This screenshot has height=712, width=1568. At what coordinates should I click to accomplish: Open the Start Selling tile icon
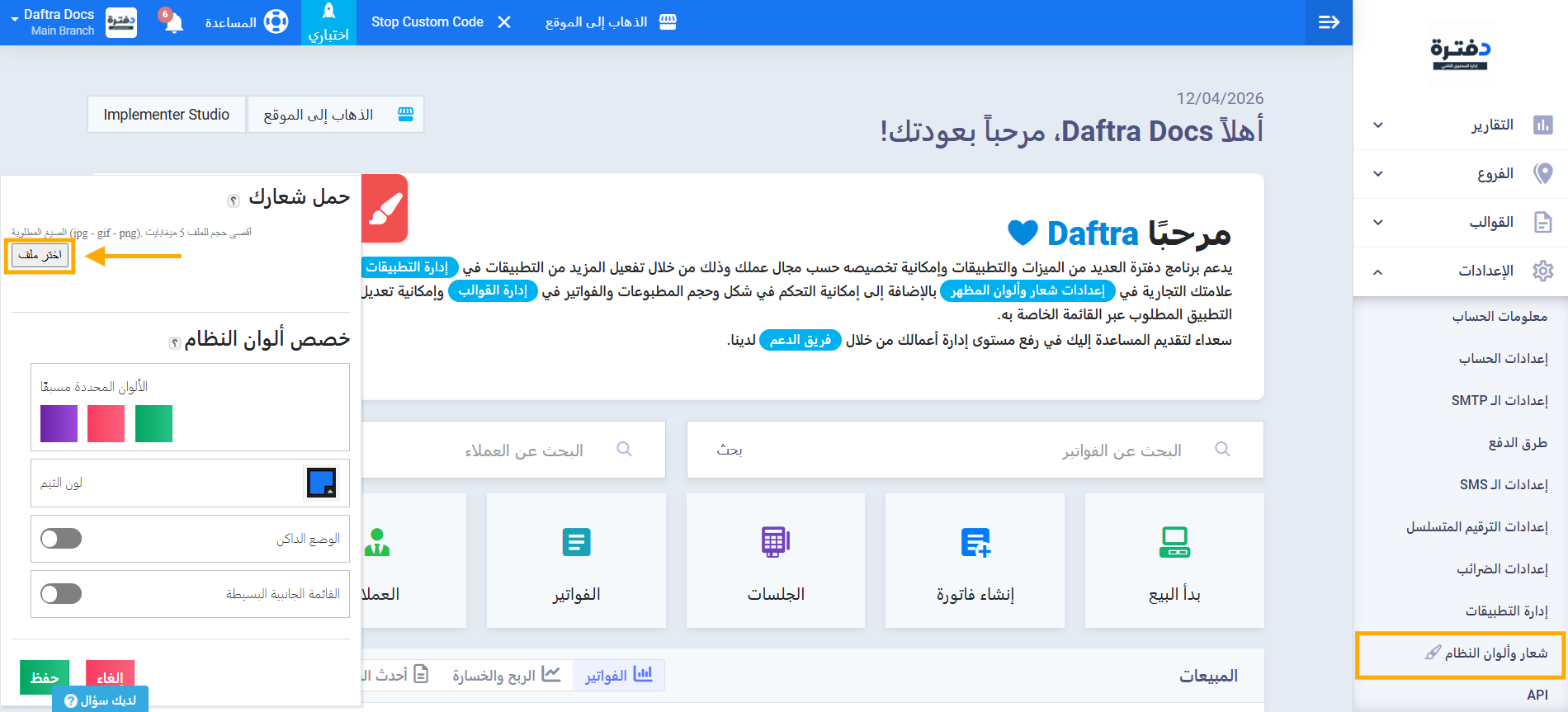tap(1174, 542)
